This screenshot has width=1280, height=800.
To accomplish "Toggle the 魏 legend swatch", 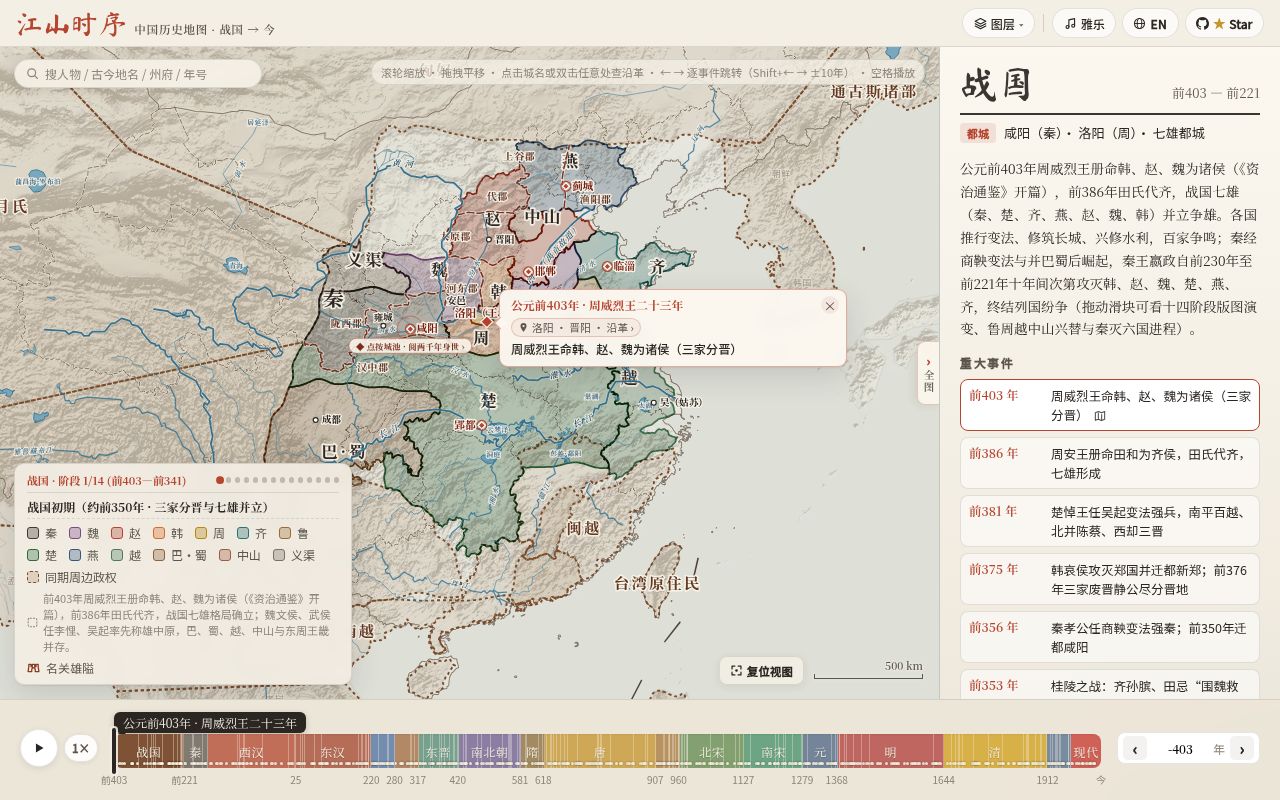I will pos(75,534).
